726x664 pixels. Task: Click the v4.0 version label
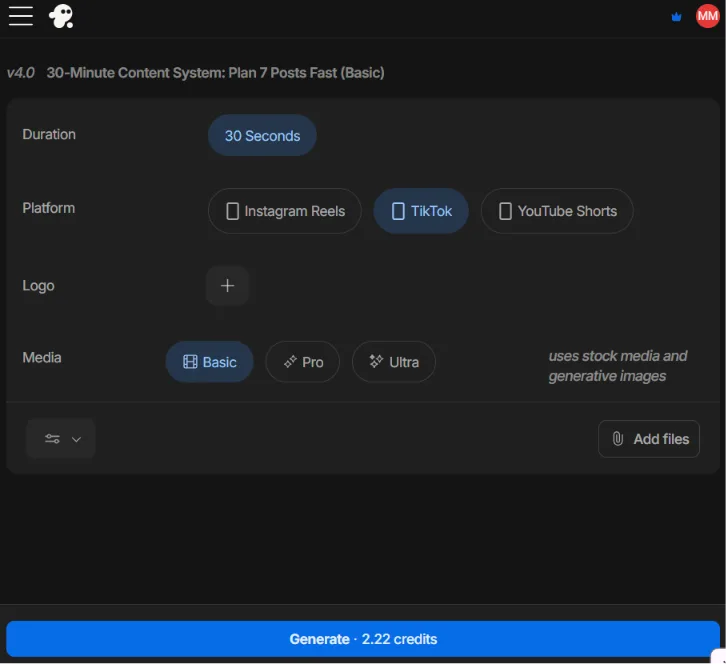(x=21, y=73)
